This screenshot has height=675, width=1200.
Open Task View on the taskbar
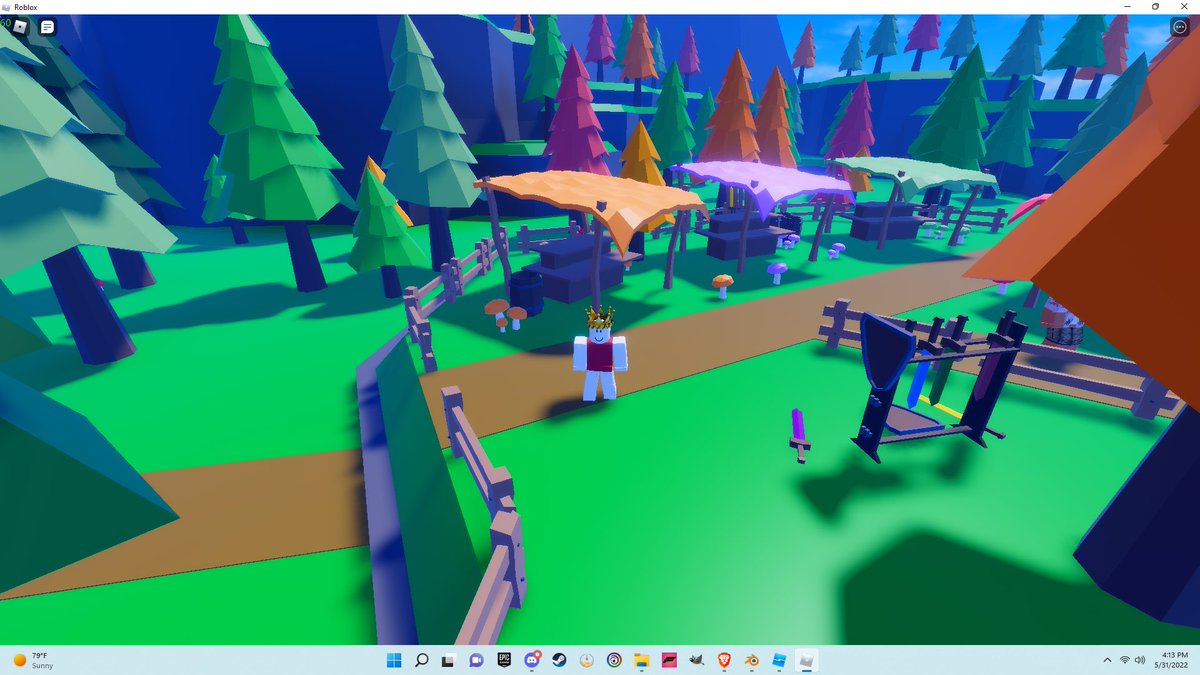coord(449,660)
